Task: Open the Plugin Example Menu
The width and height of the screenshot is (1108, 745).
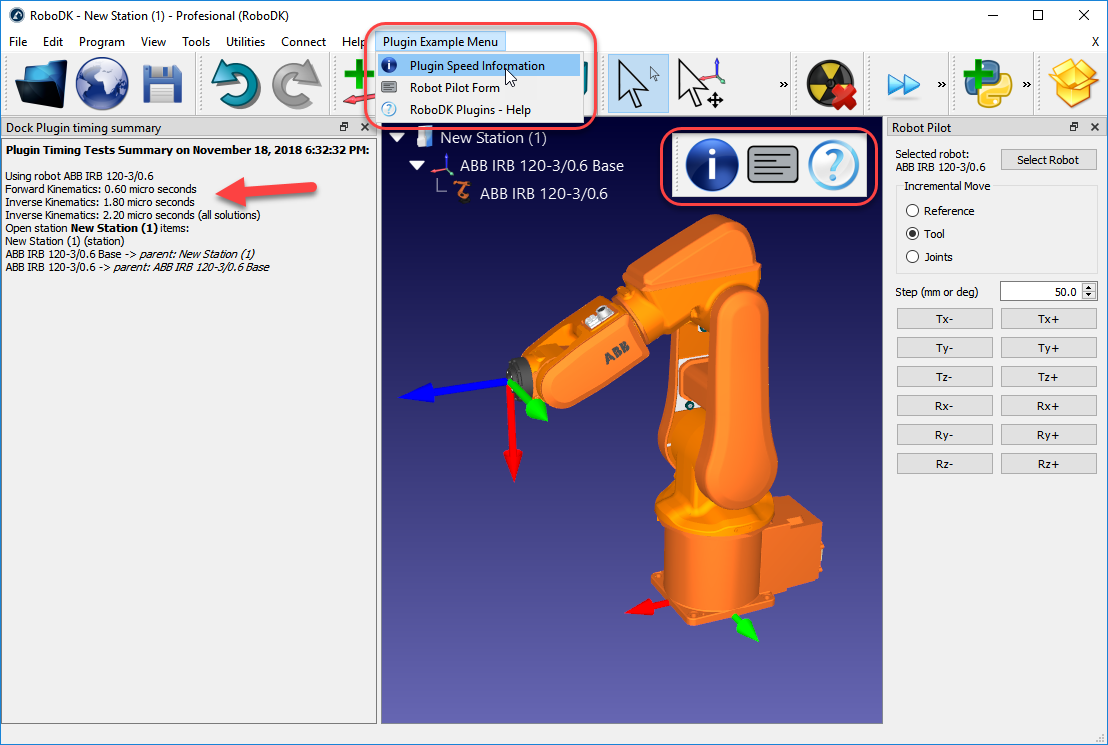Action: [x=440, y=42]
